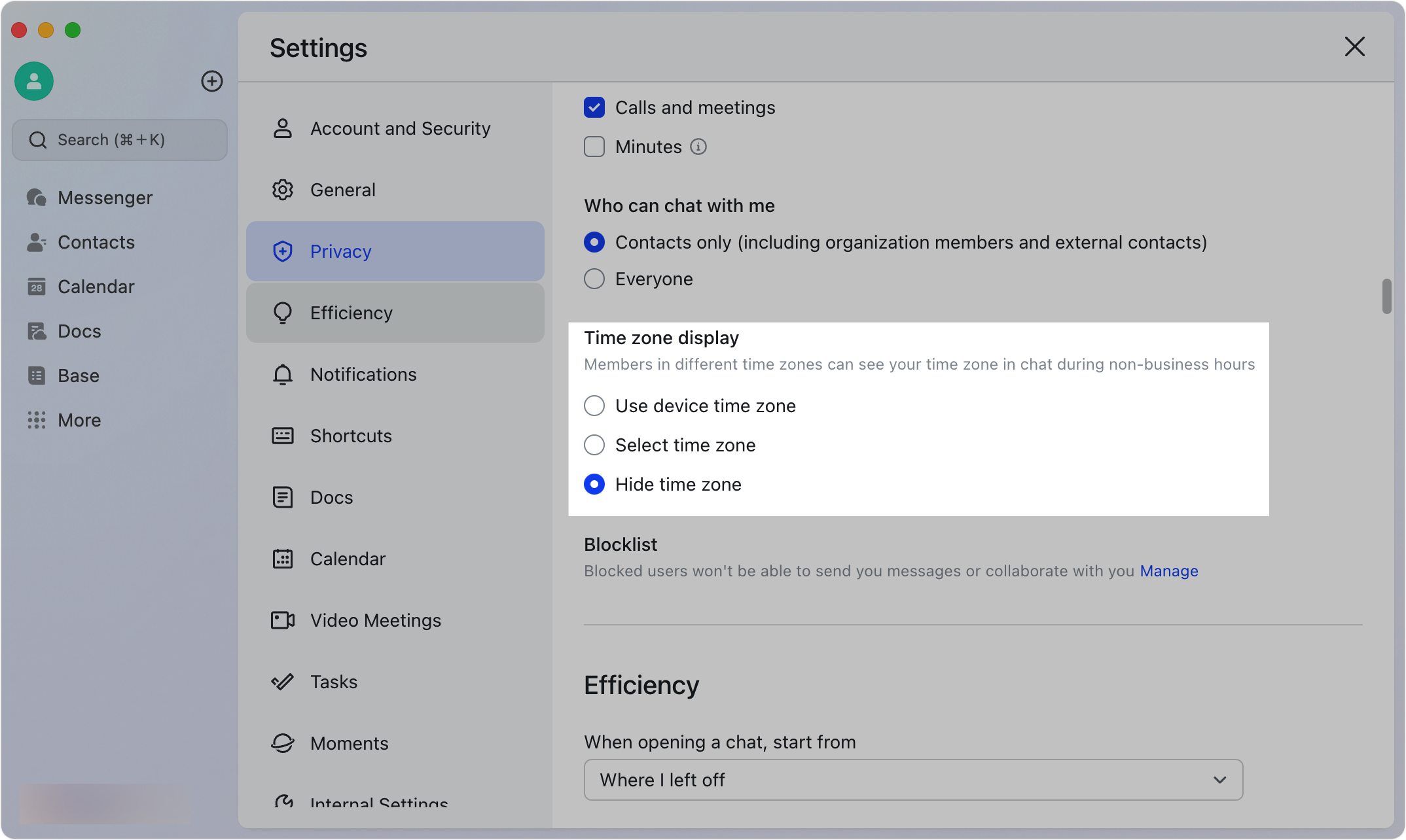Screen dimensions: 1406x840
Task: Choose the Everyone chat option
Action: pos(594,279)
